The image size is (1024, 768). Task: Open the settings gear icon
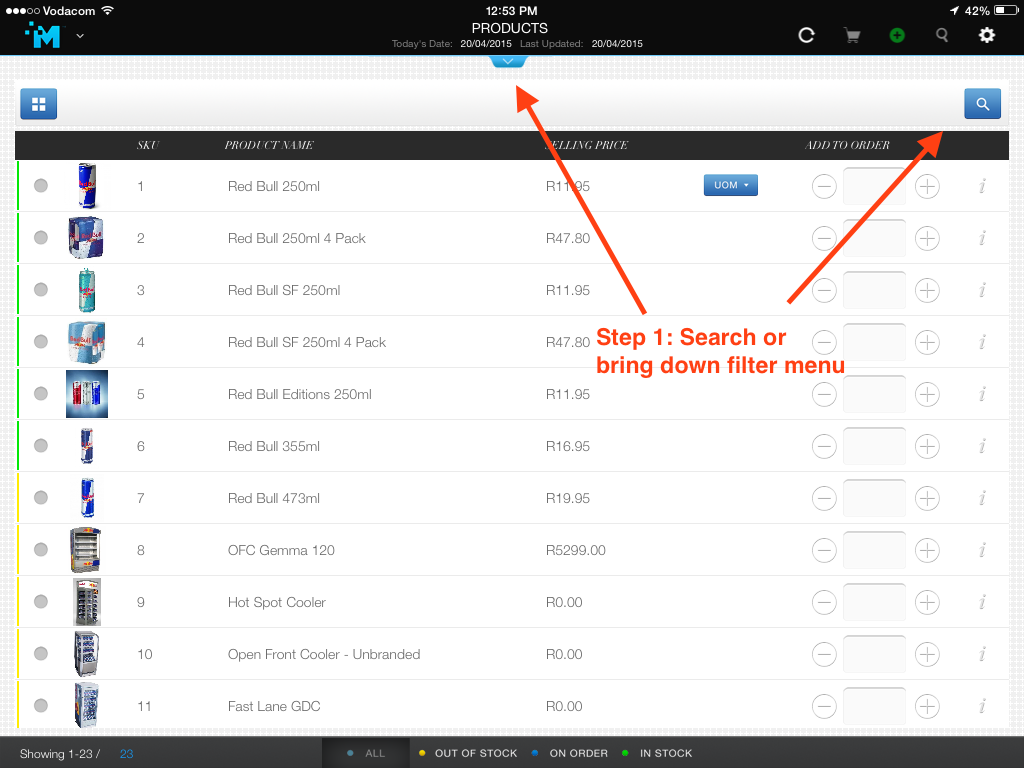987,35
